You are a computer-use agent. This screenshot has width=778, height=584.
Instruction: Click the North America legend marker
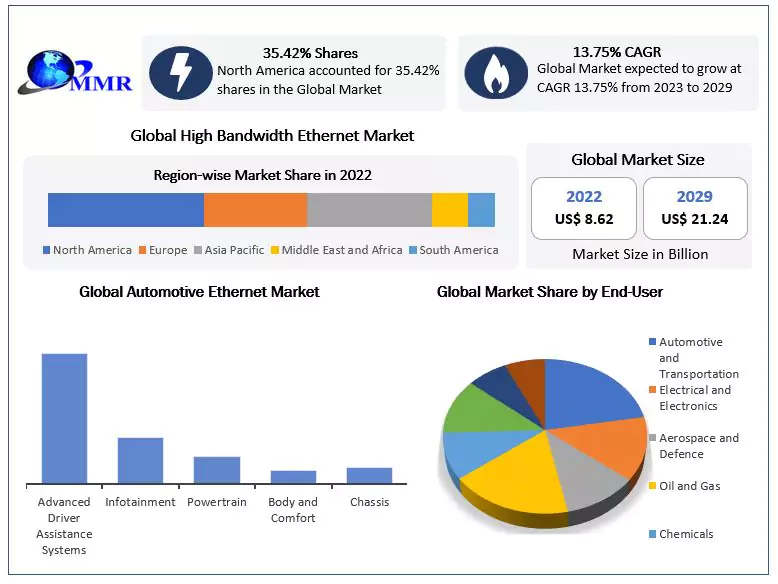[x=47, y=251]
